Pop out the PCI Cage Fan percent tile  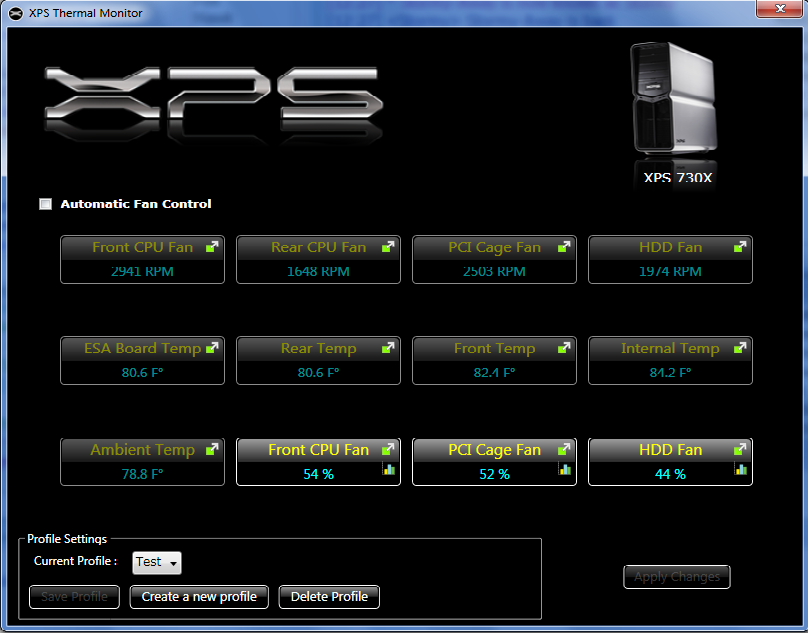[564, 449]
